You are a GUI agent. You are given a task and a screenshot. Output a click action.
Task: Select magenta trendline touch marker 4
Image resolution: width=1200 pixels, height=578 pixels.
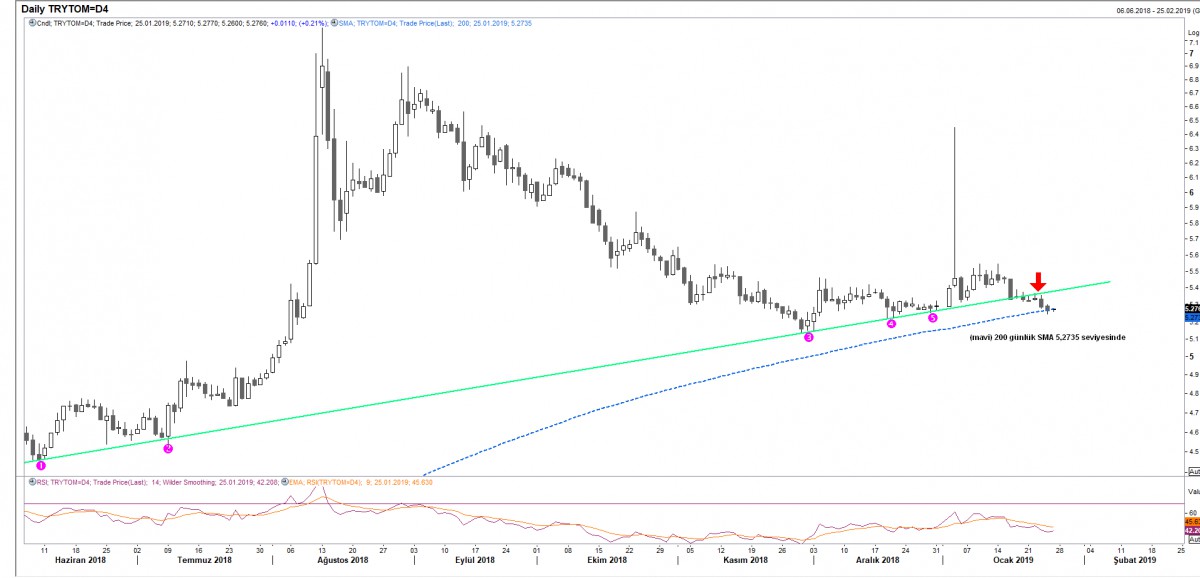pos(891,323)
